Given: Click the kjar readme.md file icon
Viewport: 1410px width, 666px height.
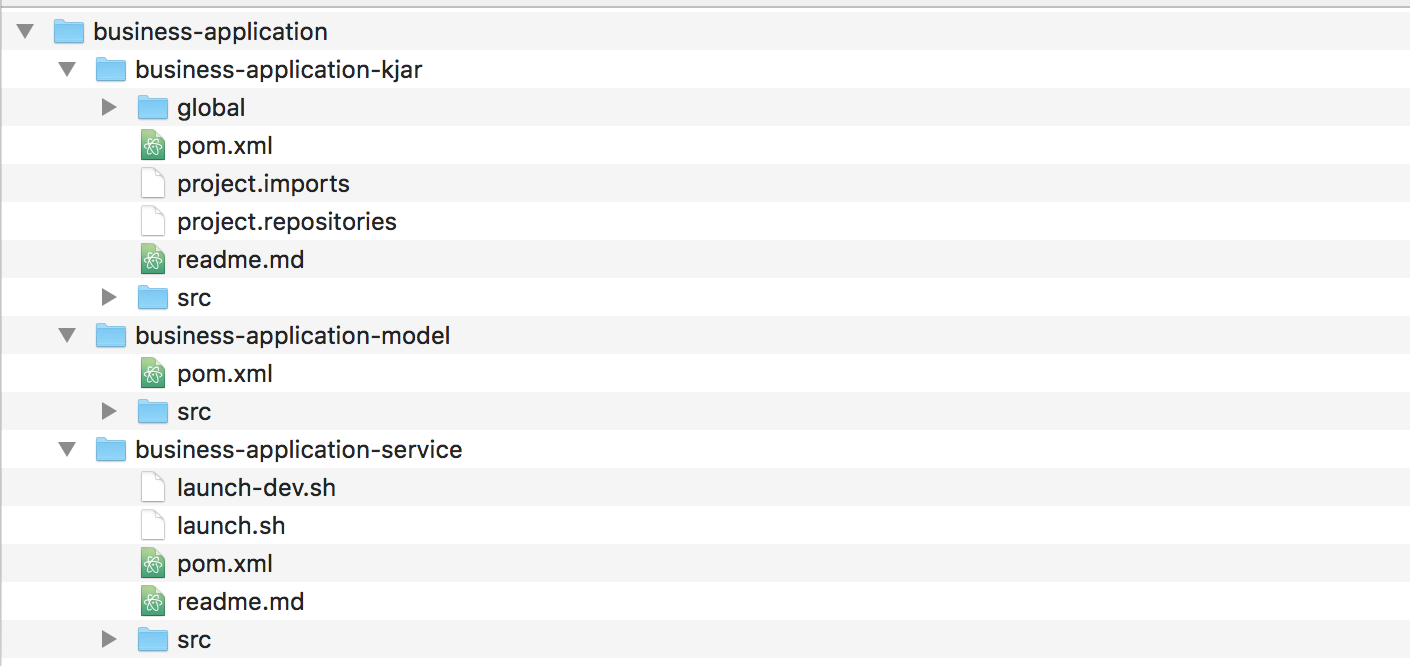Looking at the screenshot, I should point(152,260).
